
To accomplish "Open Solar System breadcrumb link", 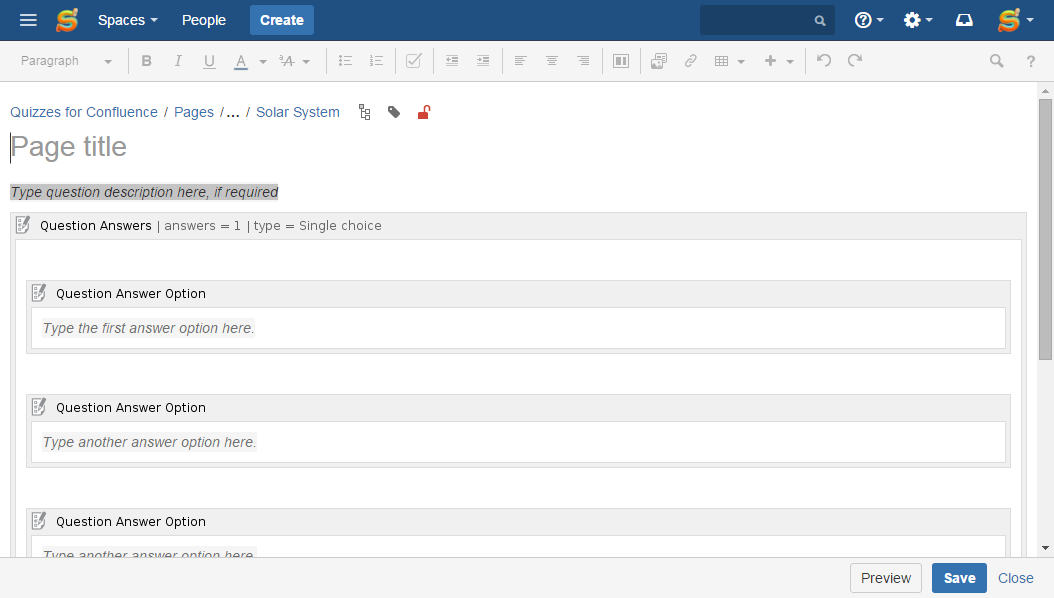I will tap(298, 112).
